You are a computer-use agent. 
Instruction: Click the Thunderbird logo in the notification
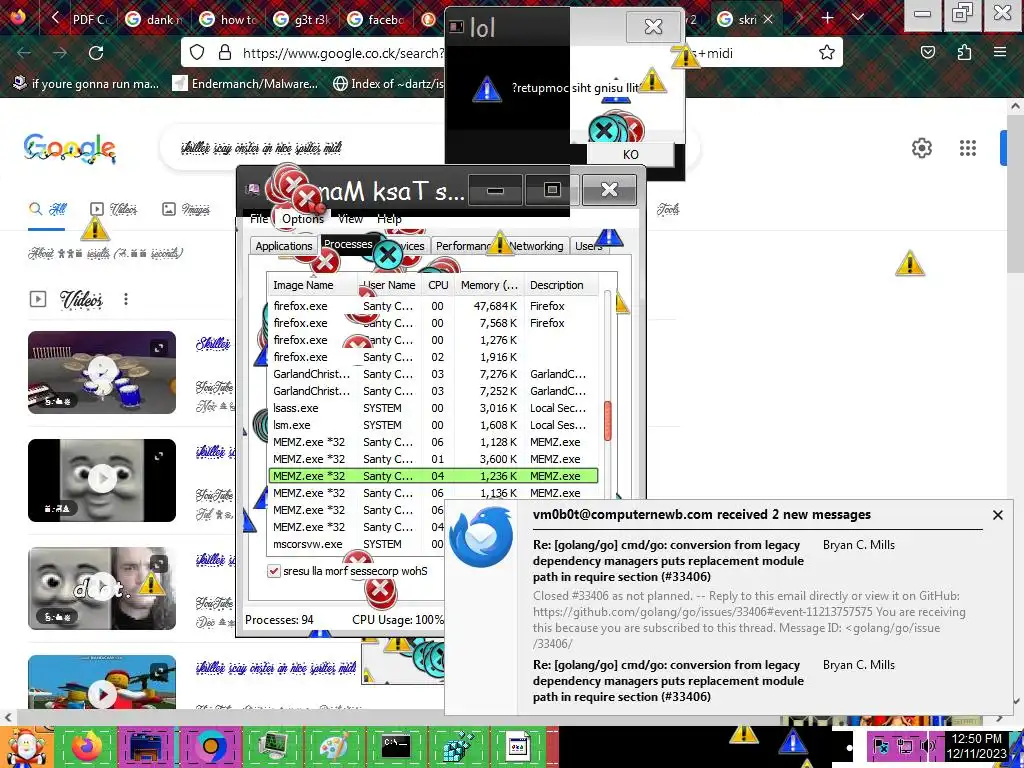(481, 537)
